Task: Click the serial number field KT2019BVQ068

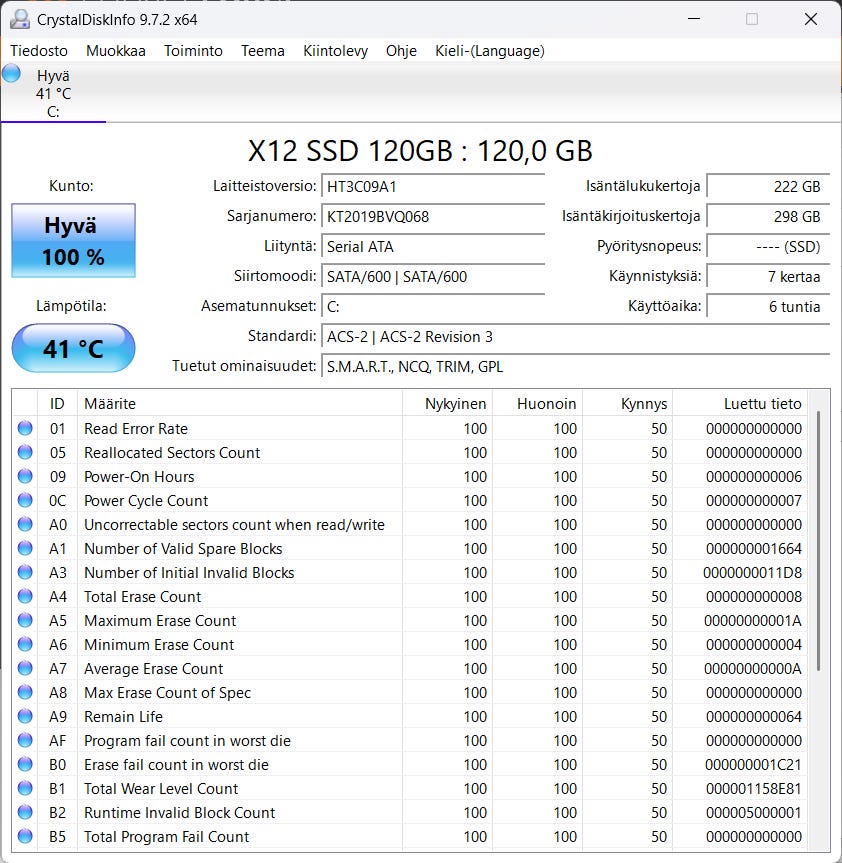Action: click(433, 217)
